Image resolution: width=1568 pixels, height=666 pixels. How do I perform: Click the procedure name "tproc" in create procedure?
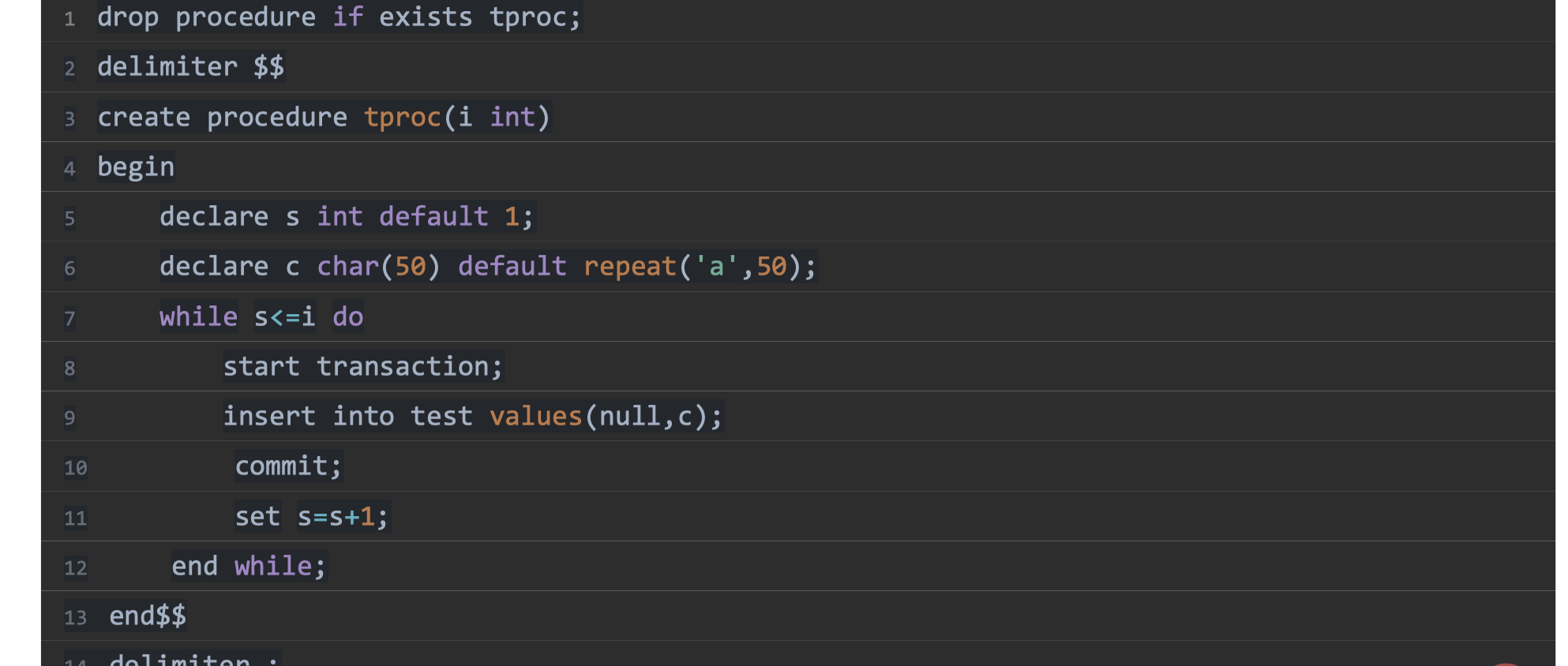pyautogui.click(x=402, y=118)
